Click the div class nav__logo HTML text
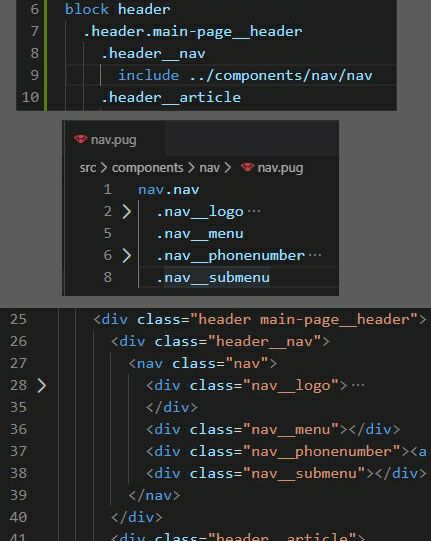 246,386
